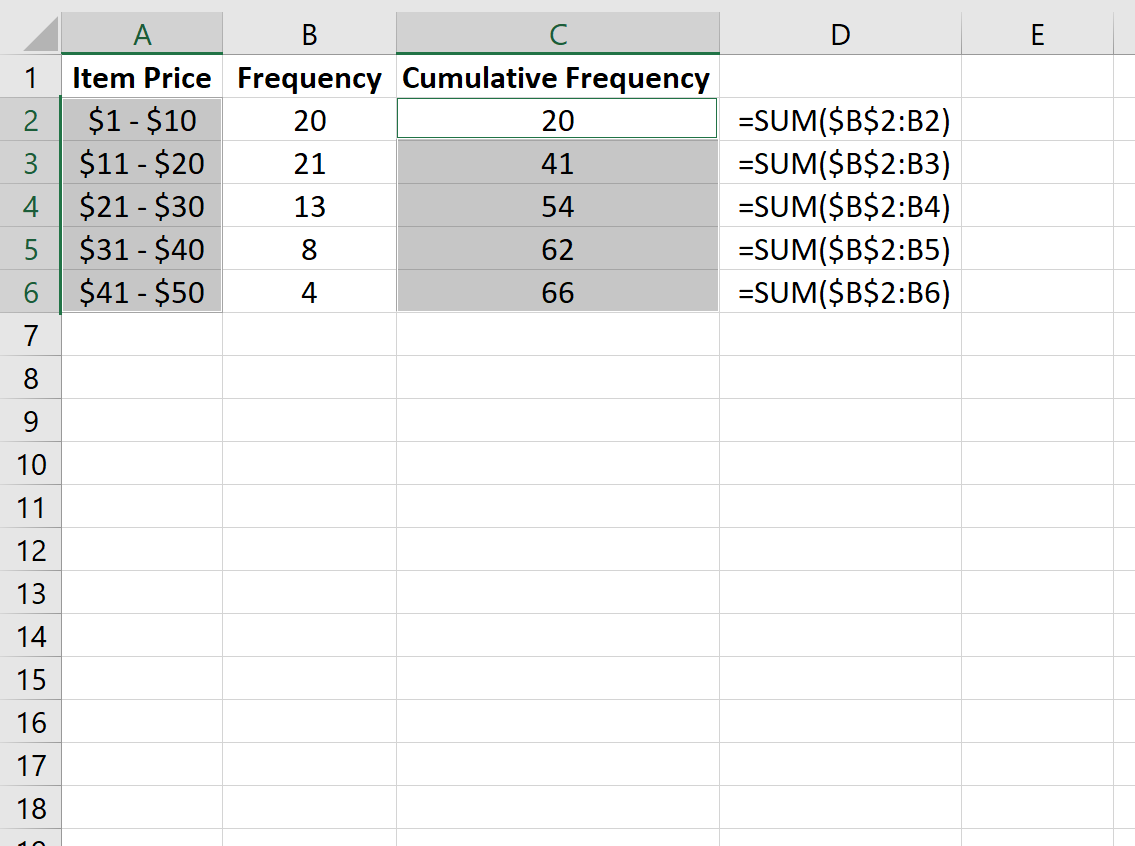Select row 12 header
The width and height of the screenshot is (1135, 846).
[x=31, y=551]
